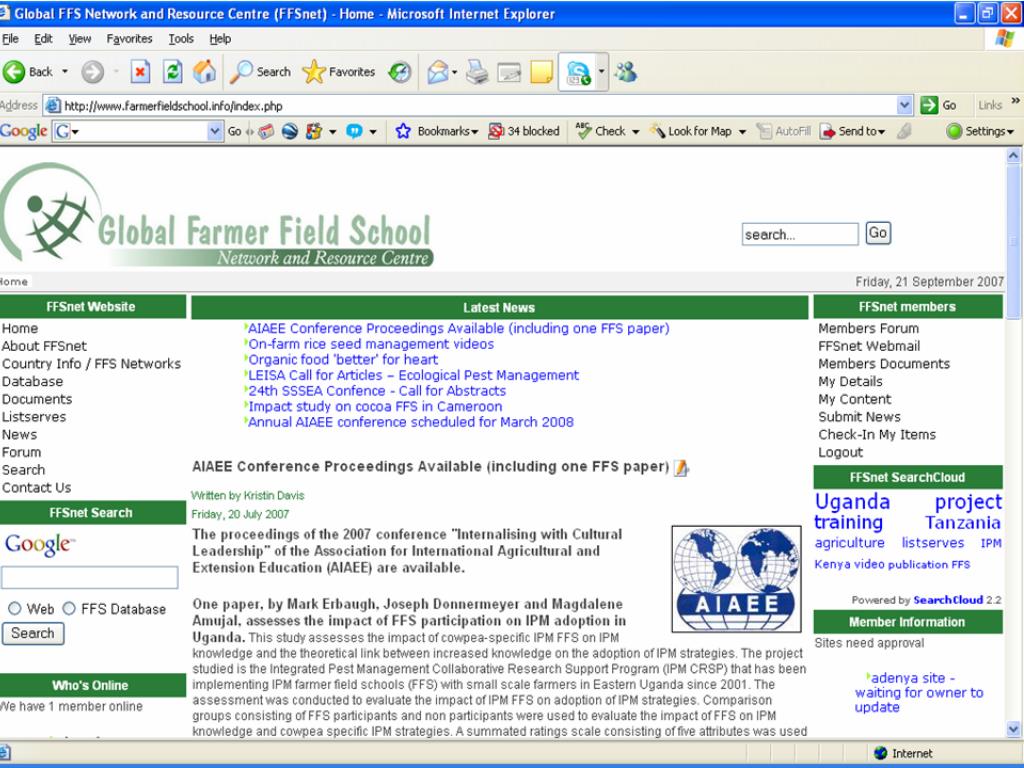Open 'On-farm rice seed management videos' link
Screen dimensions: 1024x768
(x=371, y=344)
